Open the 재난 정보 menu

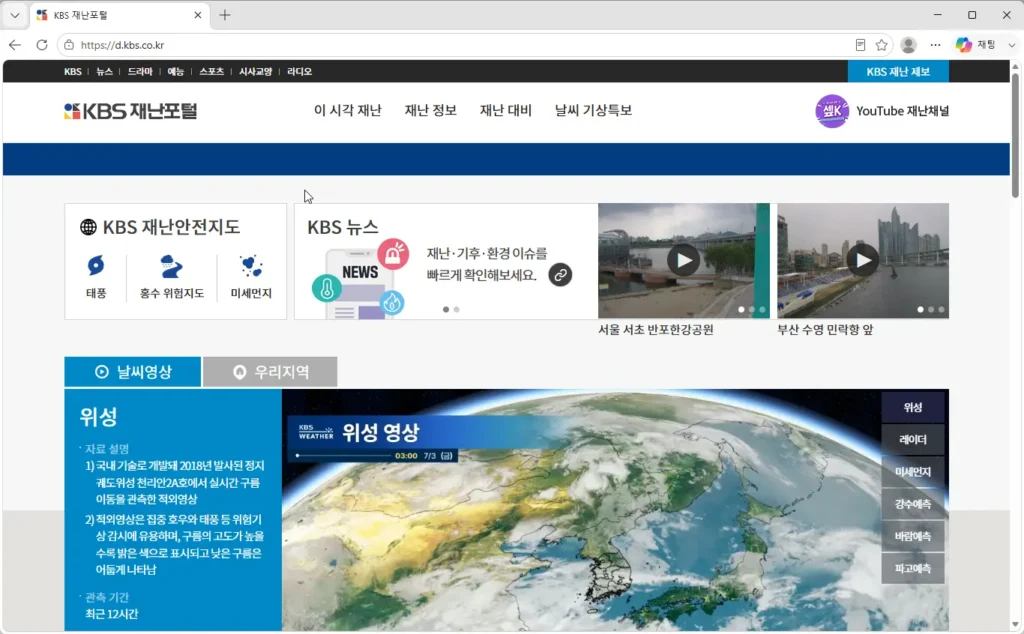pos(430,110)
